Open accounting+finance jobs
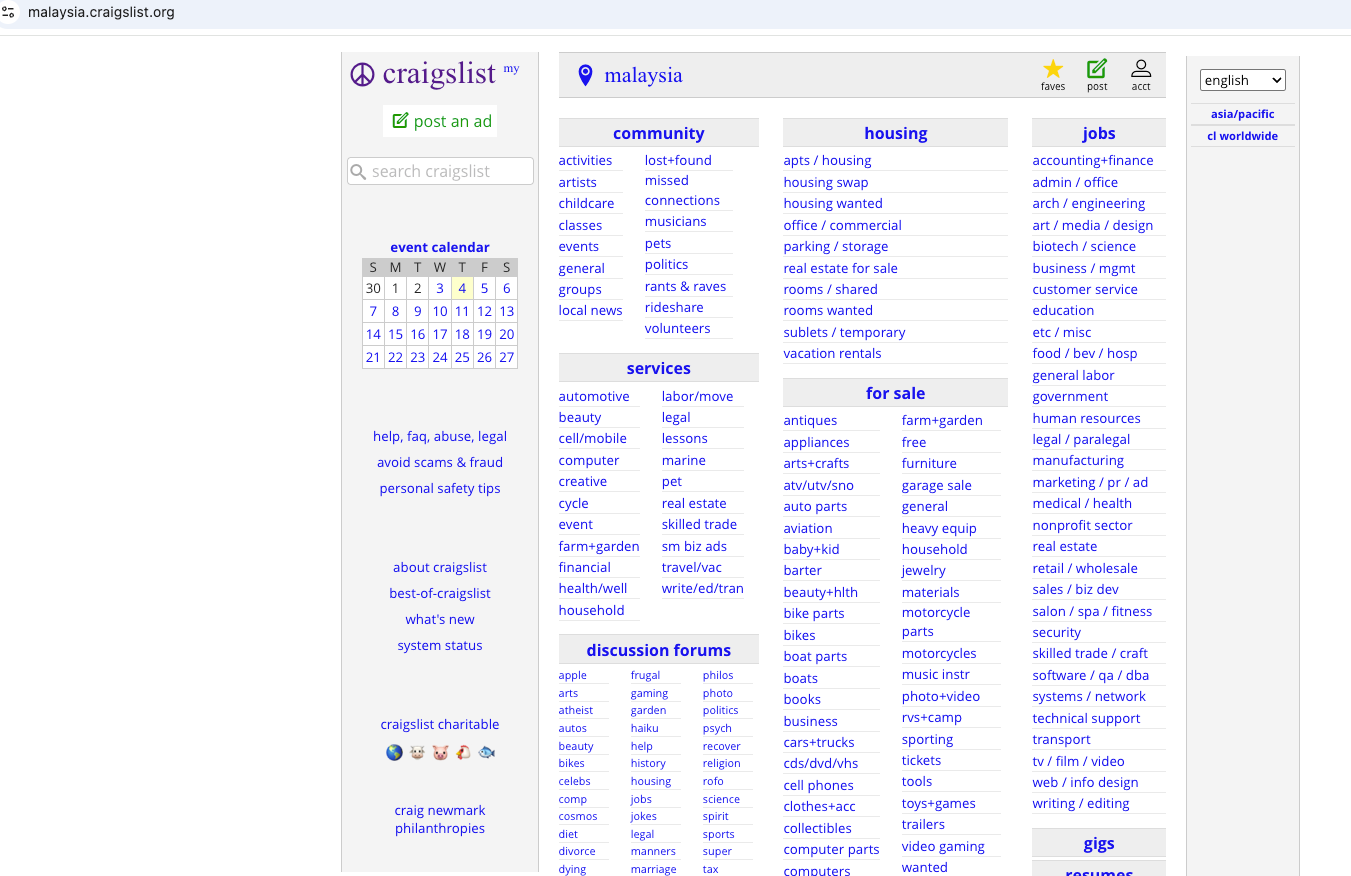This screenshot has height=876, width=1351. click(1093, 160)
